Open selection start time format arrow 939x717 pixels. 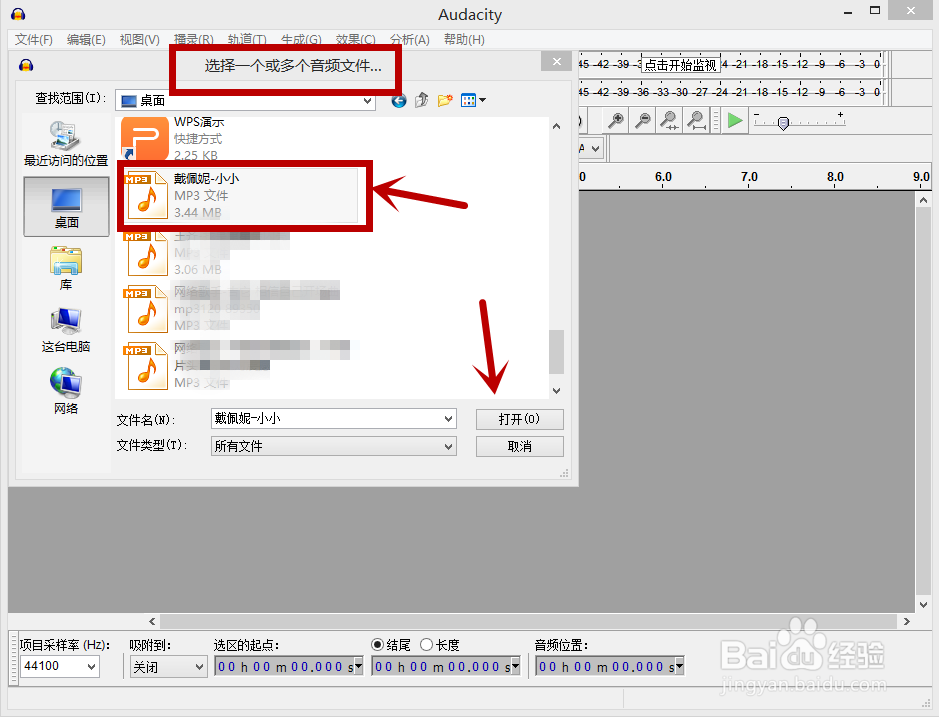[x=358, y=666]
